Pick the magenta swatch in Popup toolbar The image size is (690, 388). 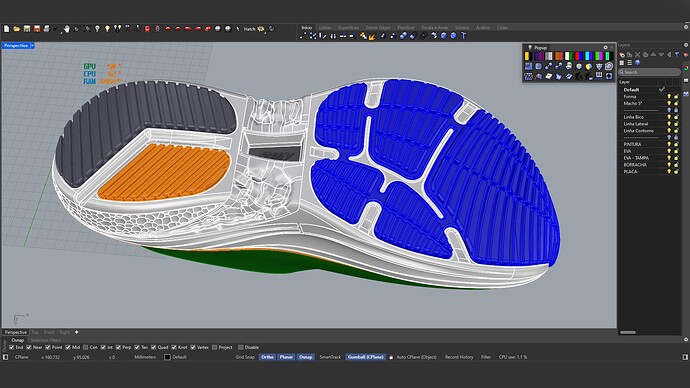tap(601, 56)
